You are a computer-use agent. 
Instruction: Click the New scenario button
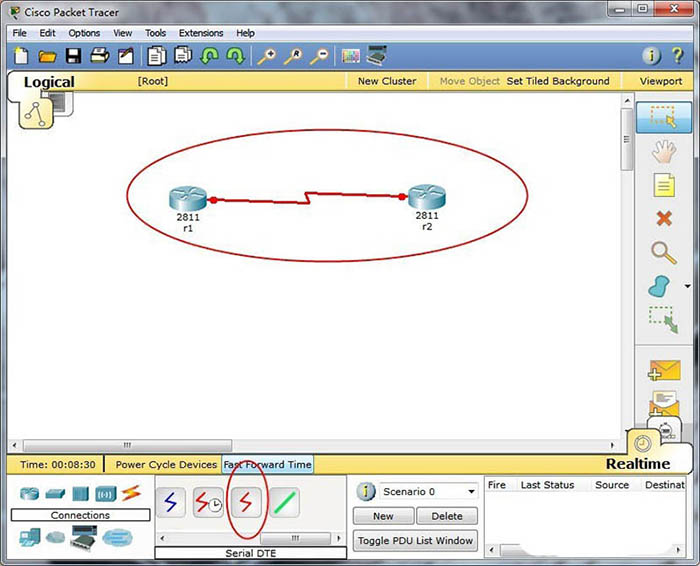point(383,516)
